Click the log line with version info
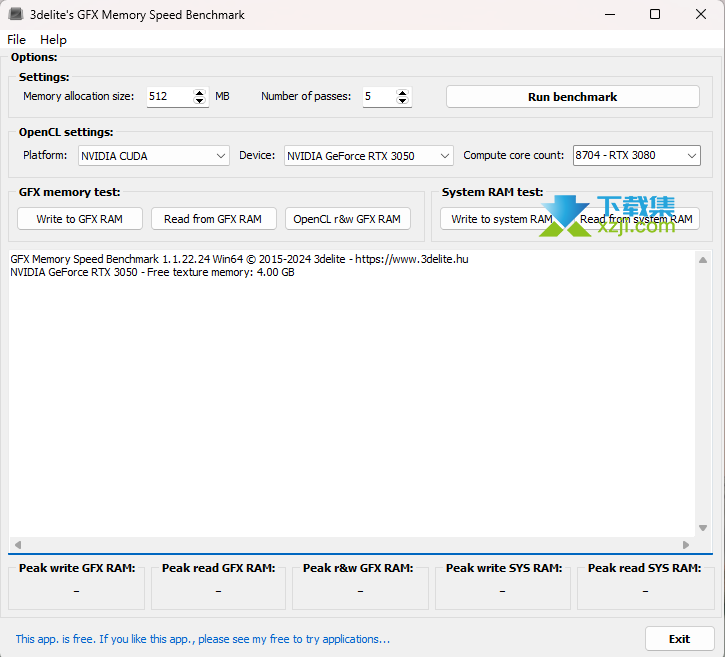725x657 pixels. 239,259
